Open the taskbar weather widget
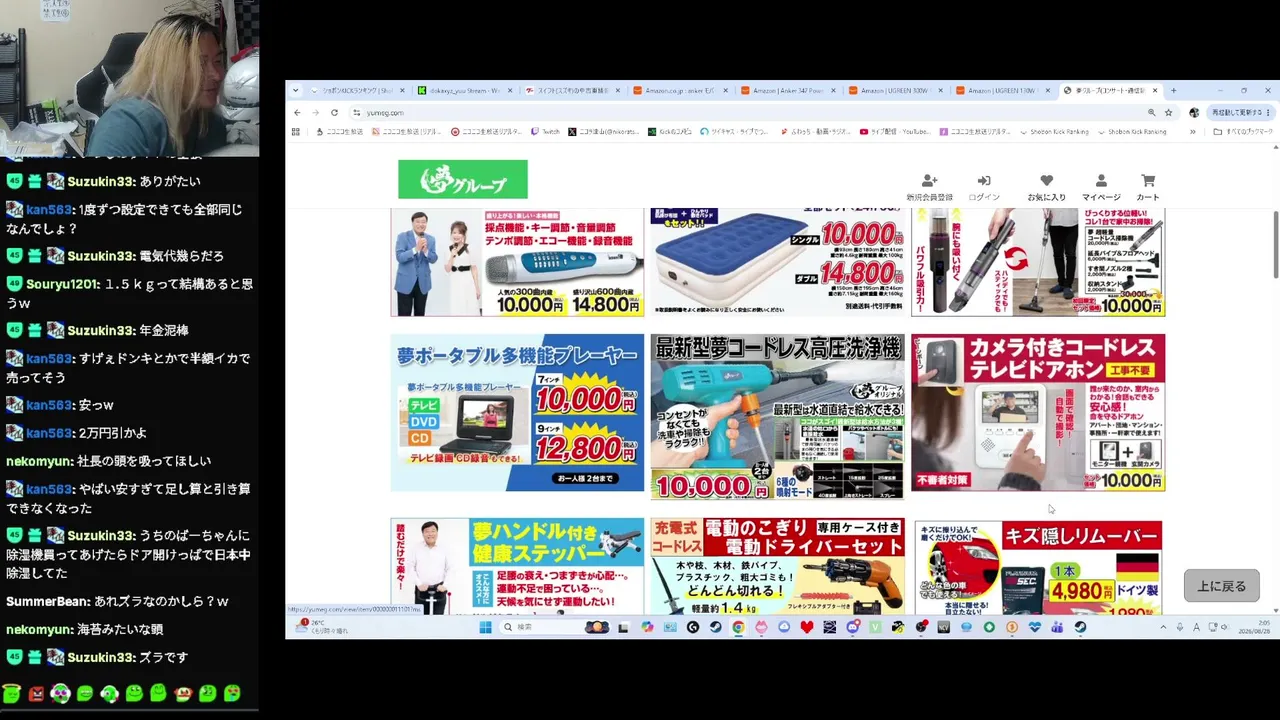Viewport: 1280px width, 720px height. pyautogui.click(x=322, y=627)
